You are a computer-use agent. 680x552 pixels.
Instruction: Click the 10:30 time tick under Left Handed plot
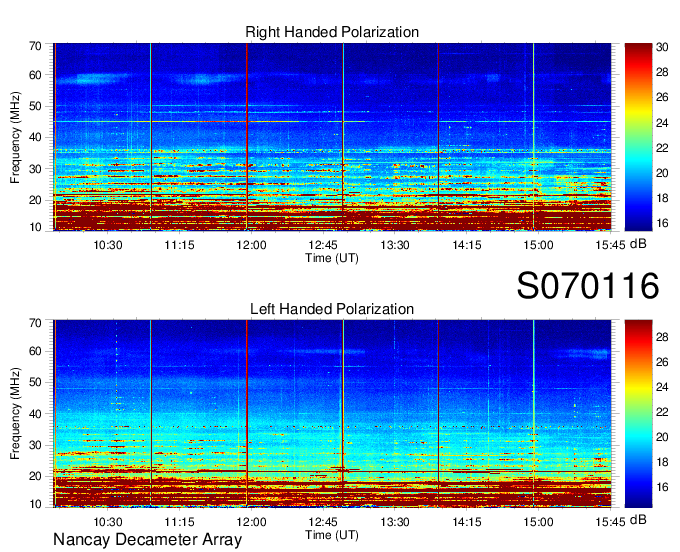pyautogui.click(x=108, y=522)
